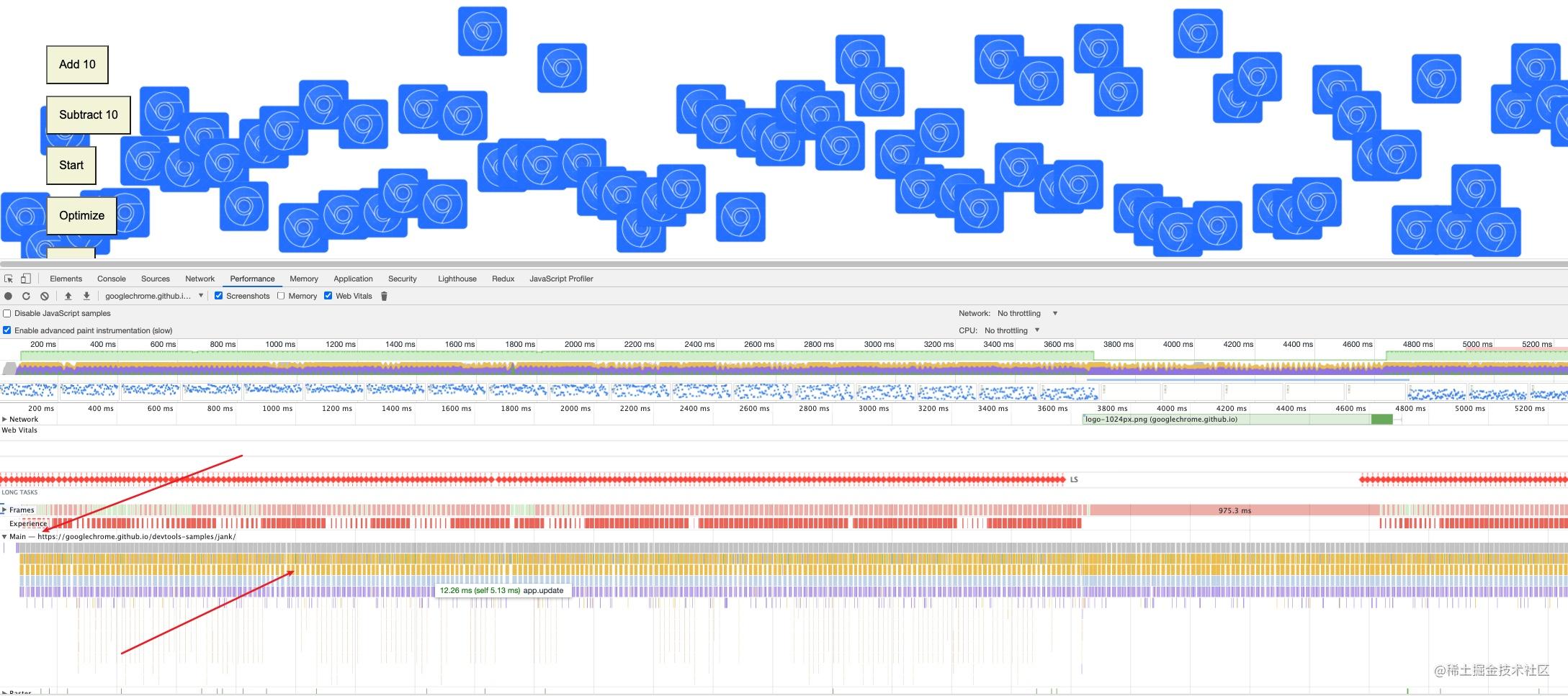Open the JavaScript Profiler tab
The height and width of the screenshot is (696, 1568).
pos(561,279)
